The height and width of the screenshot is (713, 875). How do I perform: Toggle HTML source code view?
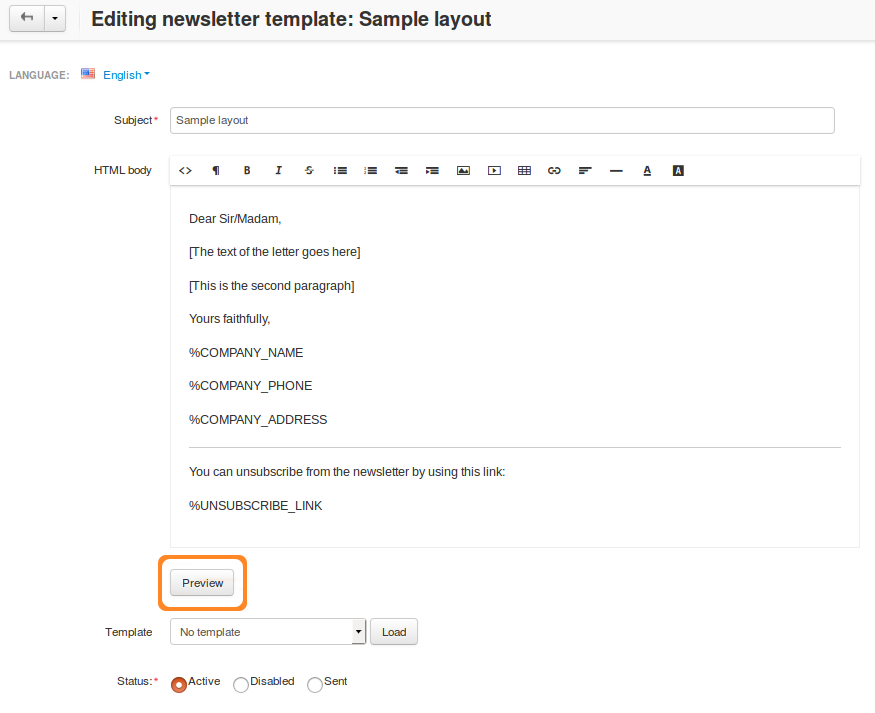185,171
